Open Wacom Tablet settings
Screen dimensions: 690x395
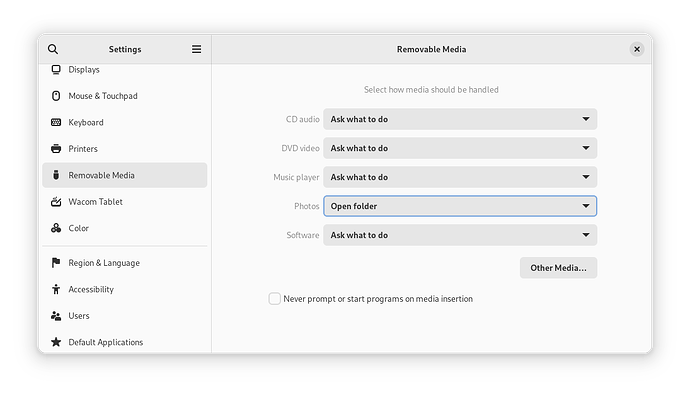(x=125, y=201)
